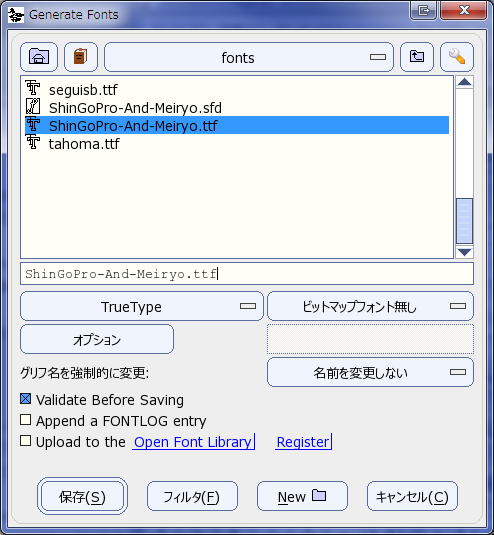Enable Append a FONTLOG entry
The width and height of the screenshot is (494, 535).
(x=26, y=420)
